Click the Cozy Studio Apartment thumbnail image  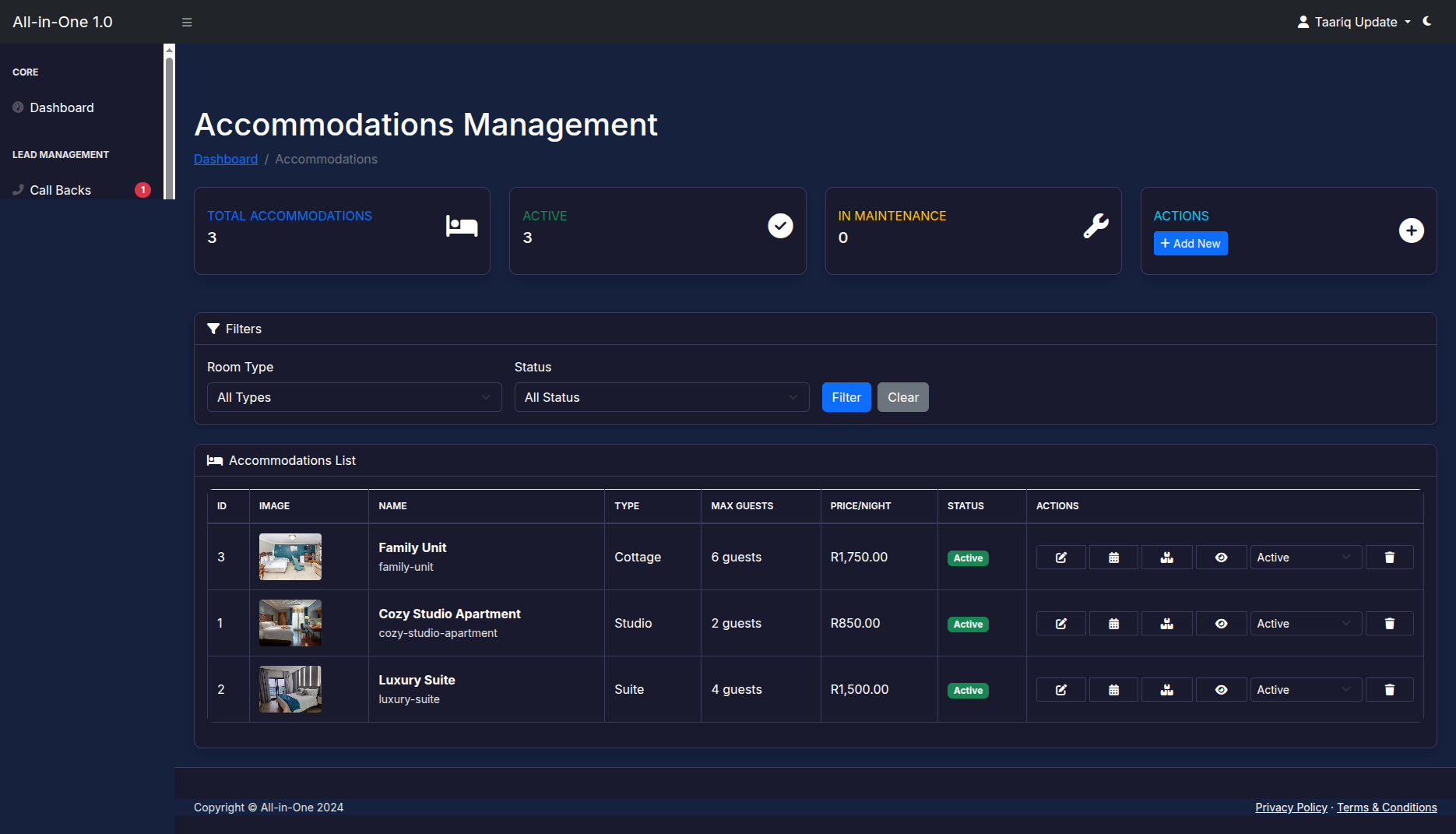[290, 623]
